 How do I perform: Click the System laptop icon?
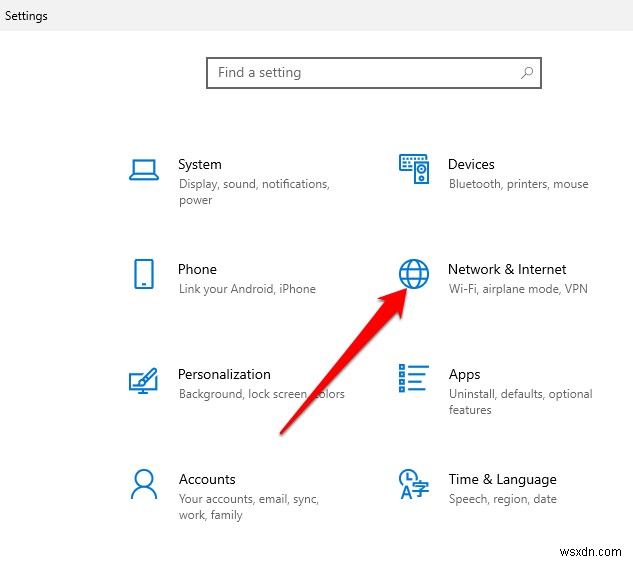pos(144,170)
